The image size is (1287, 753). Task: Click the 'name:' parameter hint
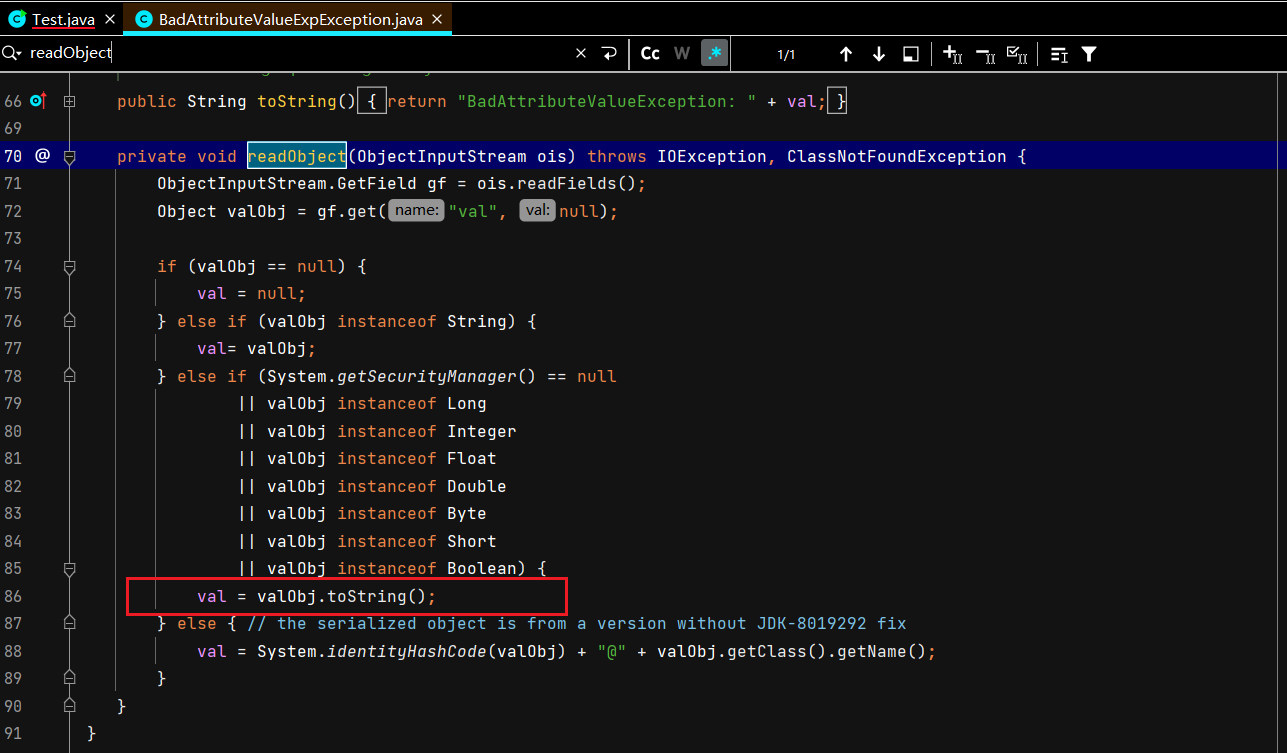click(416, 211)
